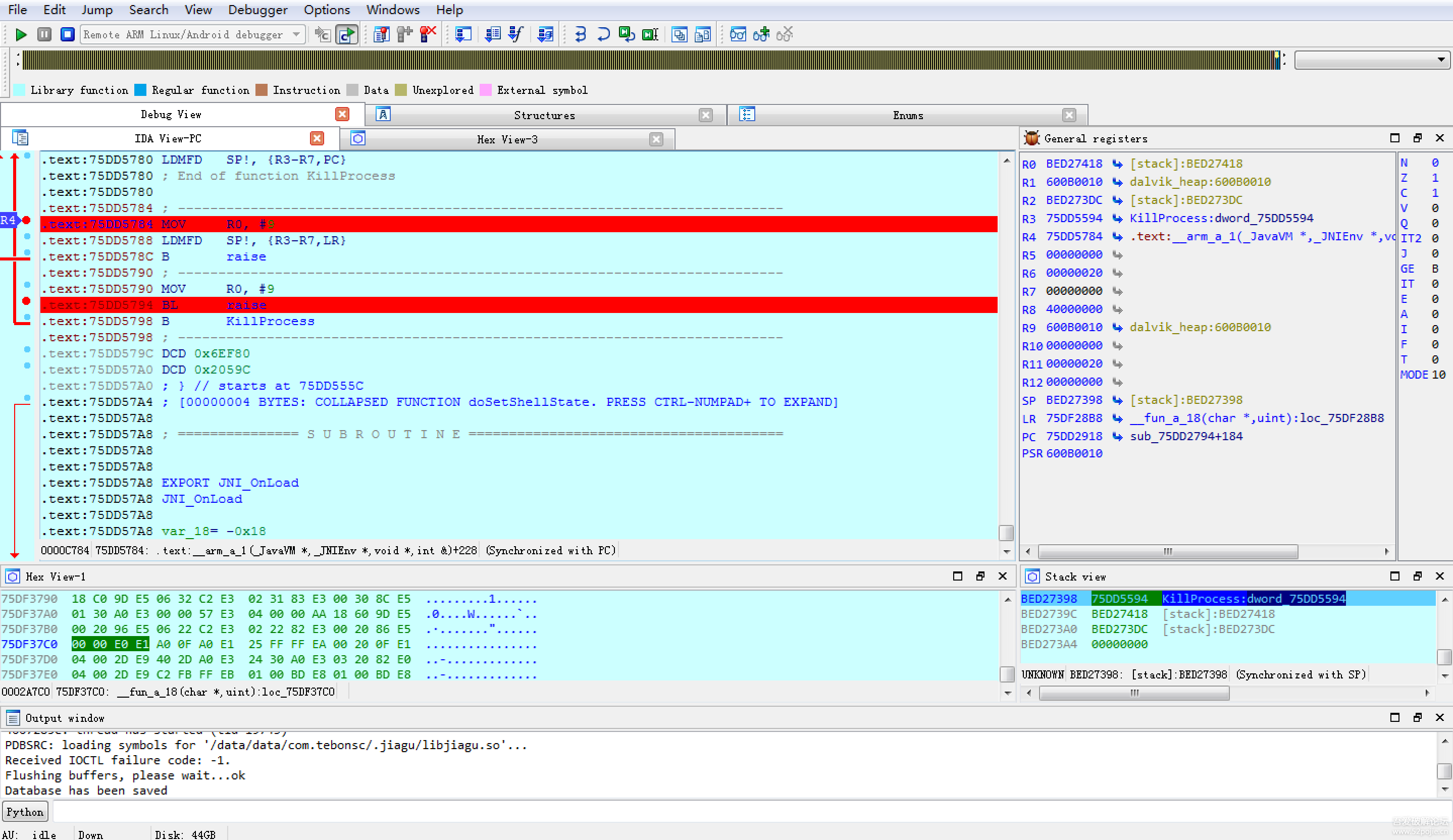Click the Step over icon

603,35
